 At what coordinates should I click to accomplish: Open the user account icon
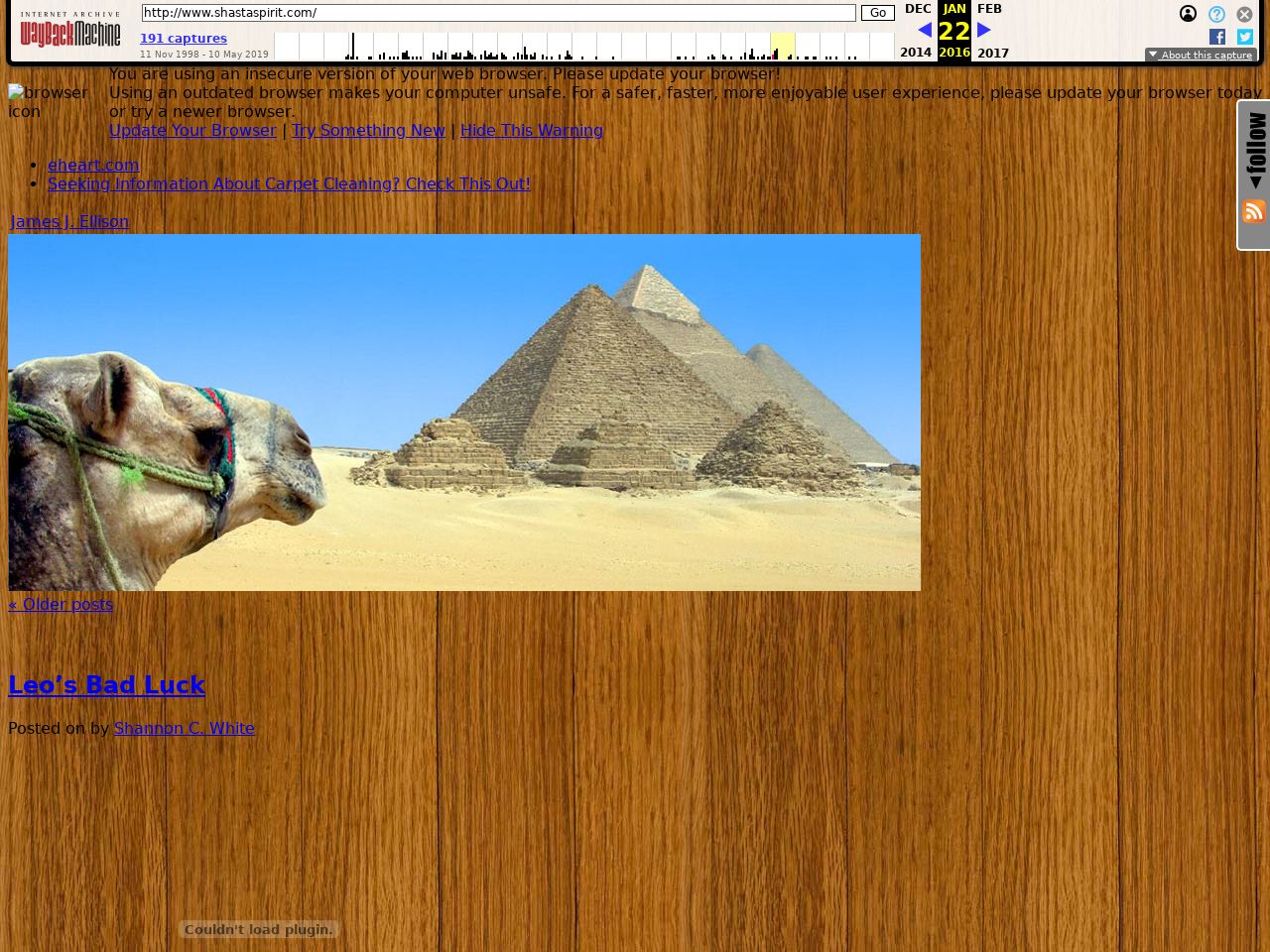coord(1188,14)
